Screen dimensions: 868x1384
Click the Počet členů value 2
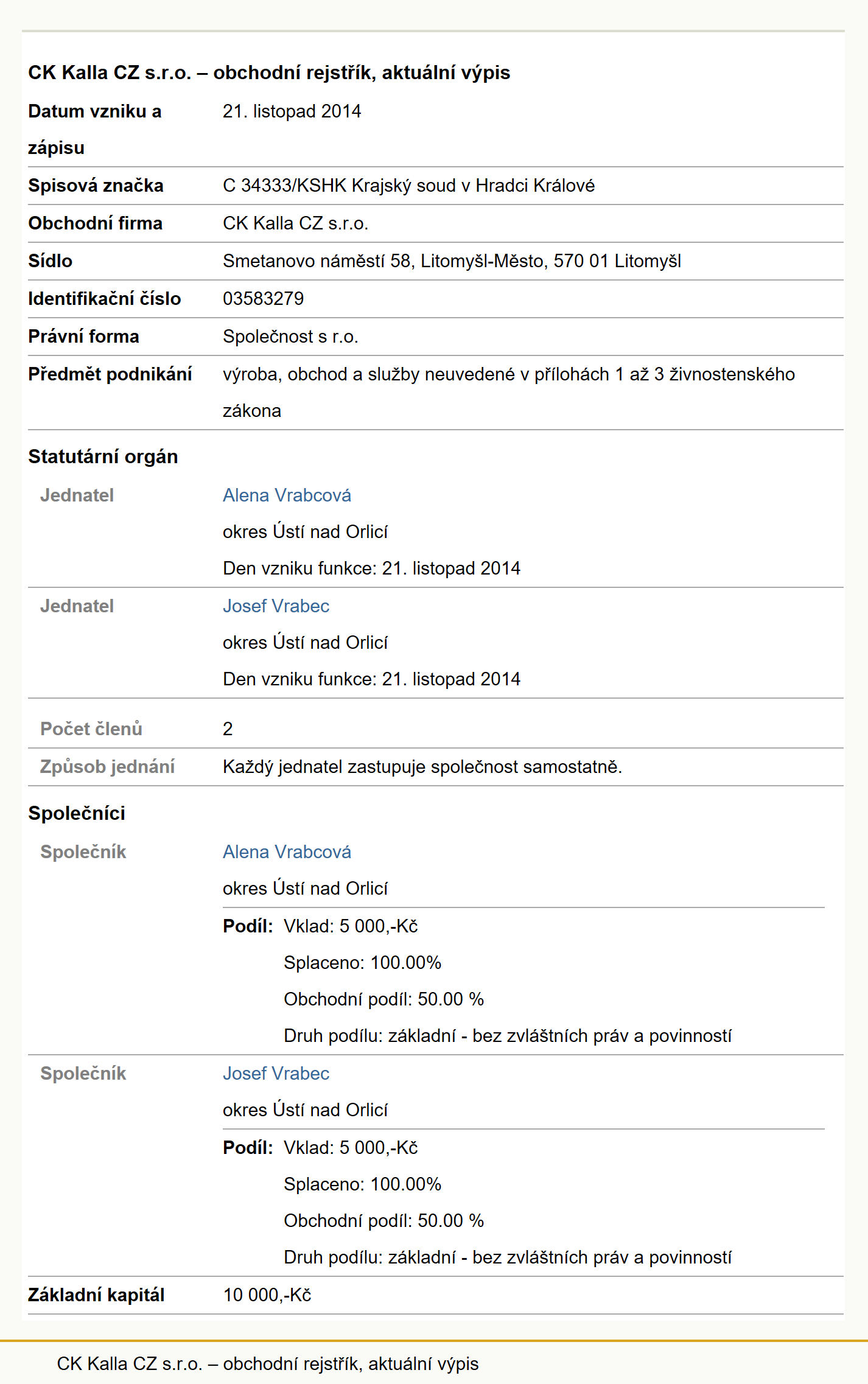tap(228, 729)
